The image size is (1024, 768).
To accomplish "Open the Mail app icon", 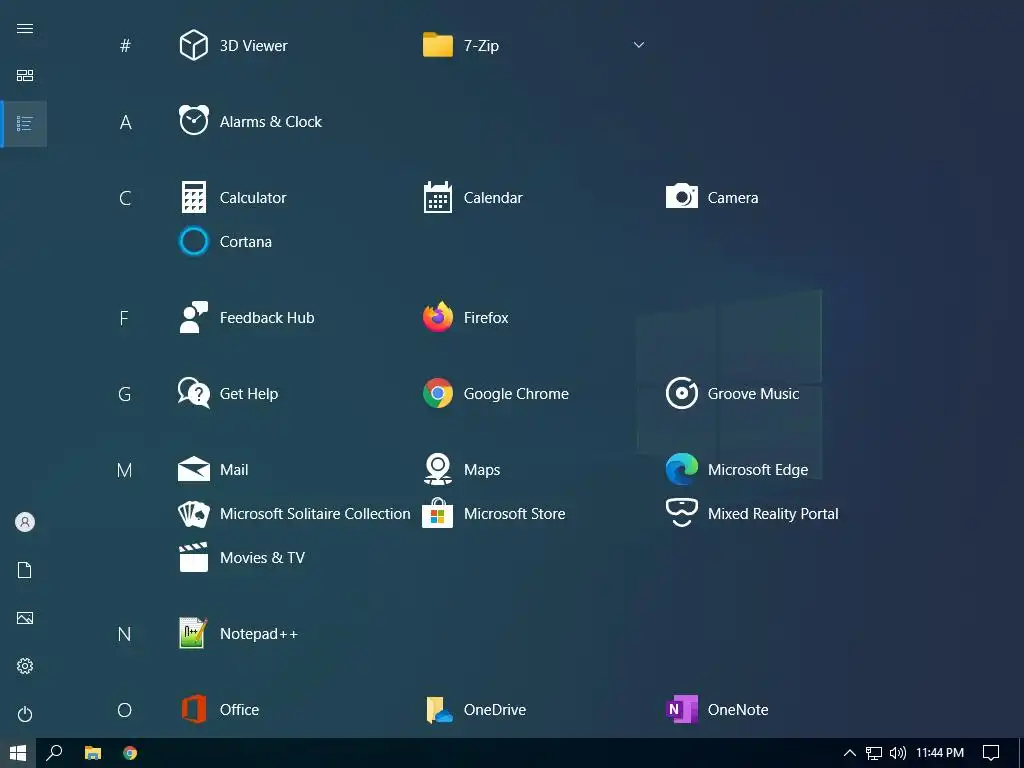I will point(193,469).
